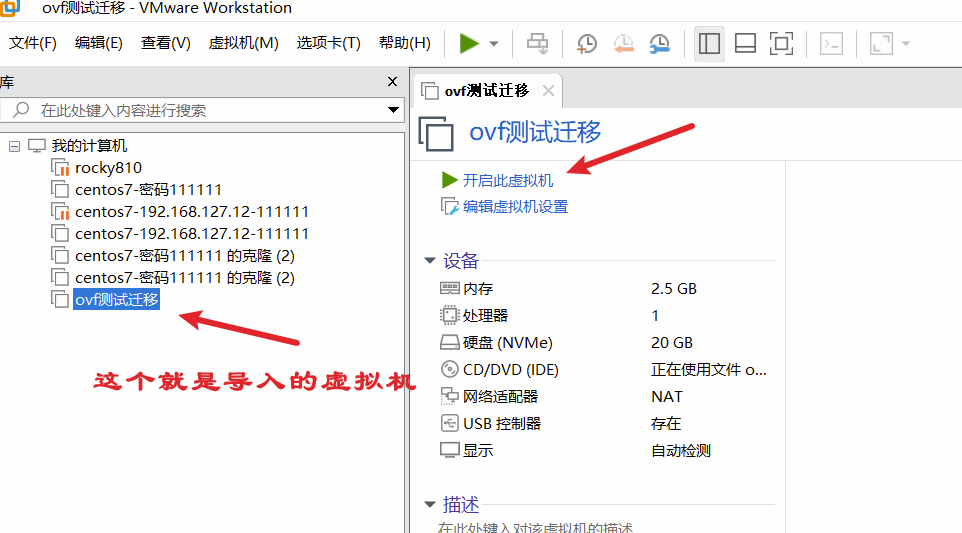The image size is (962, 533).
Task: Click the wrench settings icon beside 编辑虚拟机设置
Action: click(449, 207)
